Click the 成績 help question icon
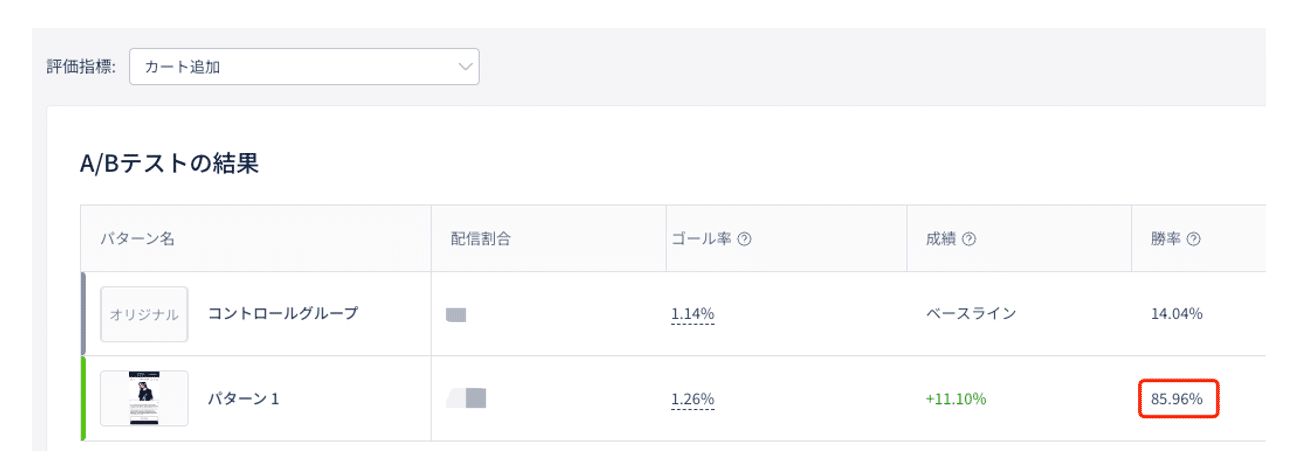 pyautogui.click(x=969, y=239)
